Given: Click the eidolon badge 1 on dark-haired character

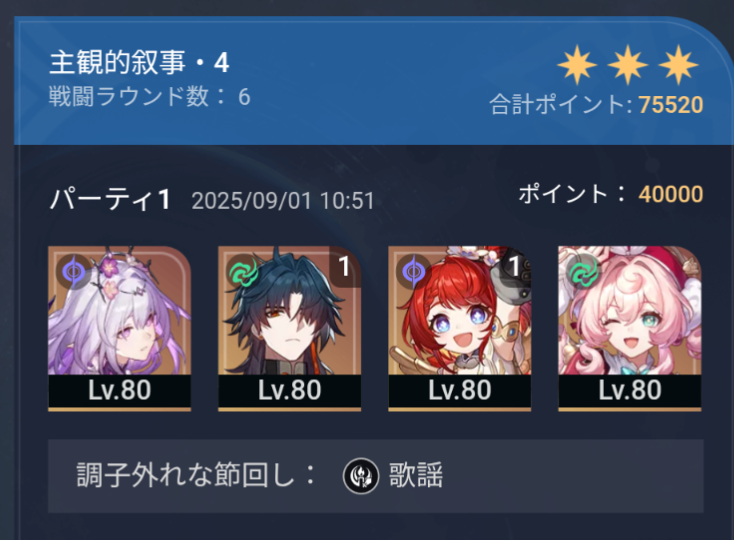Looking at the screenshot, I should 345,266.
